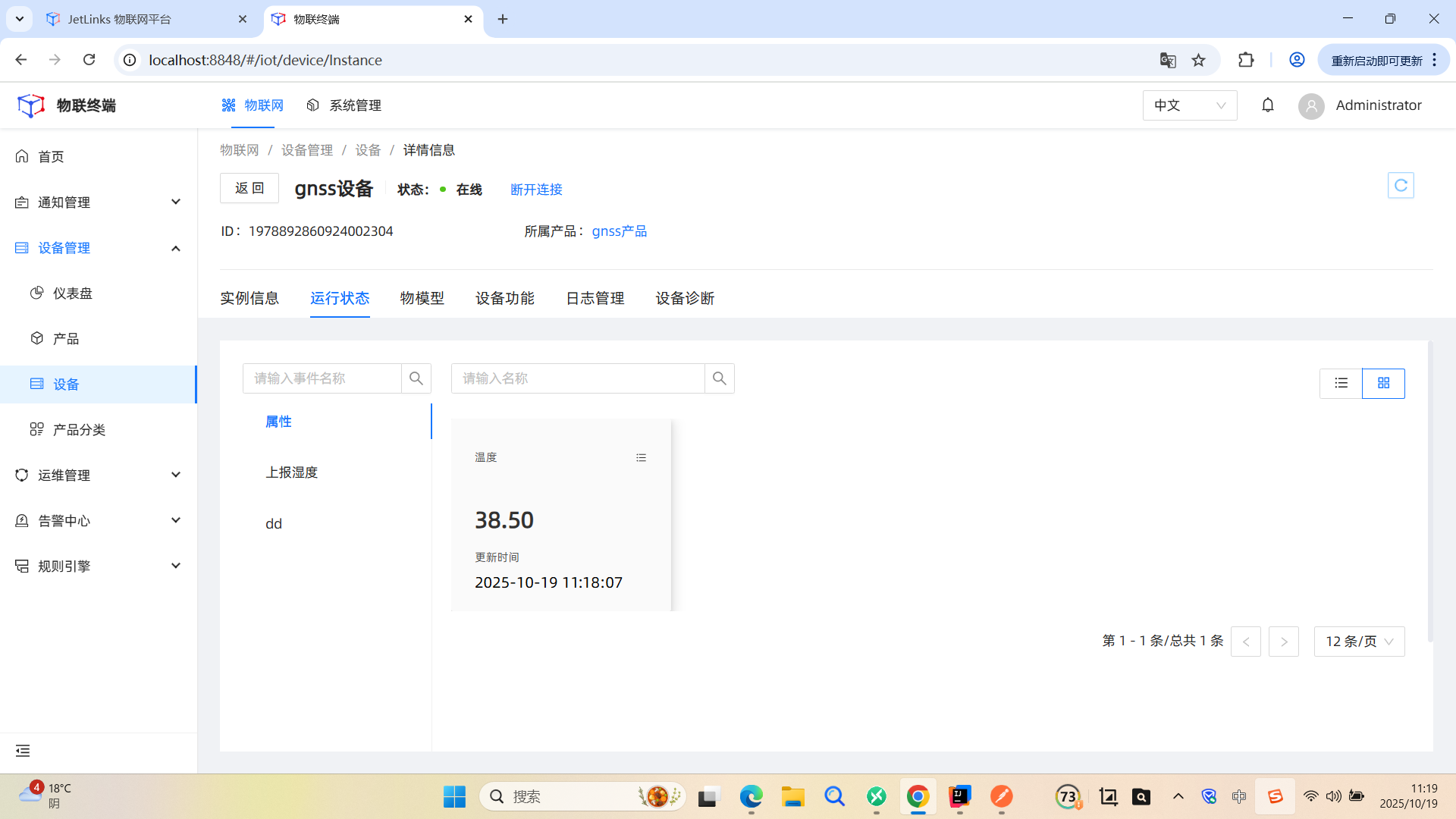The height and width of the screenshot is (819, 1456).
Task: Click the refresh icon at top right
Action: [x=1400, y=186]
